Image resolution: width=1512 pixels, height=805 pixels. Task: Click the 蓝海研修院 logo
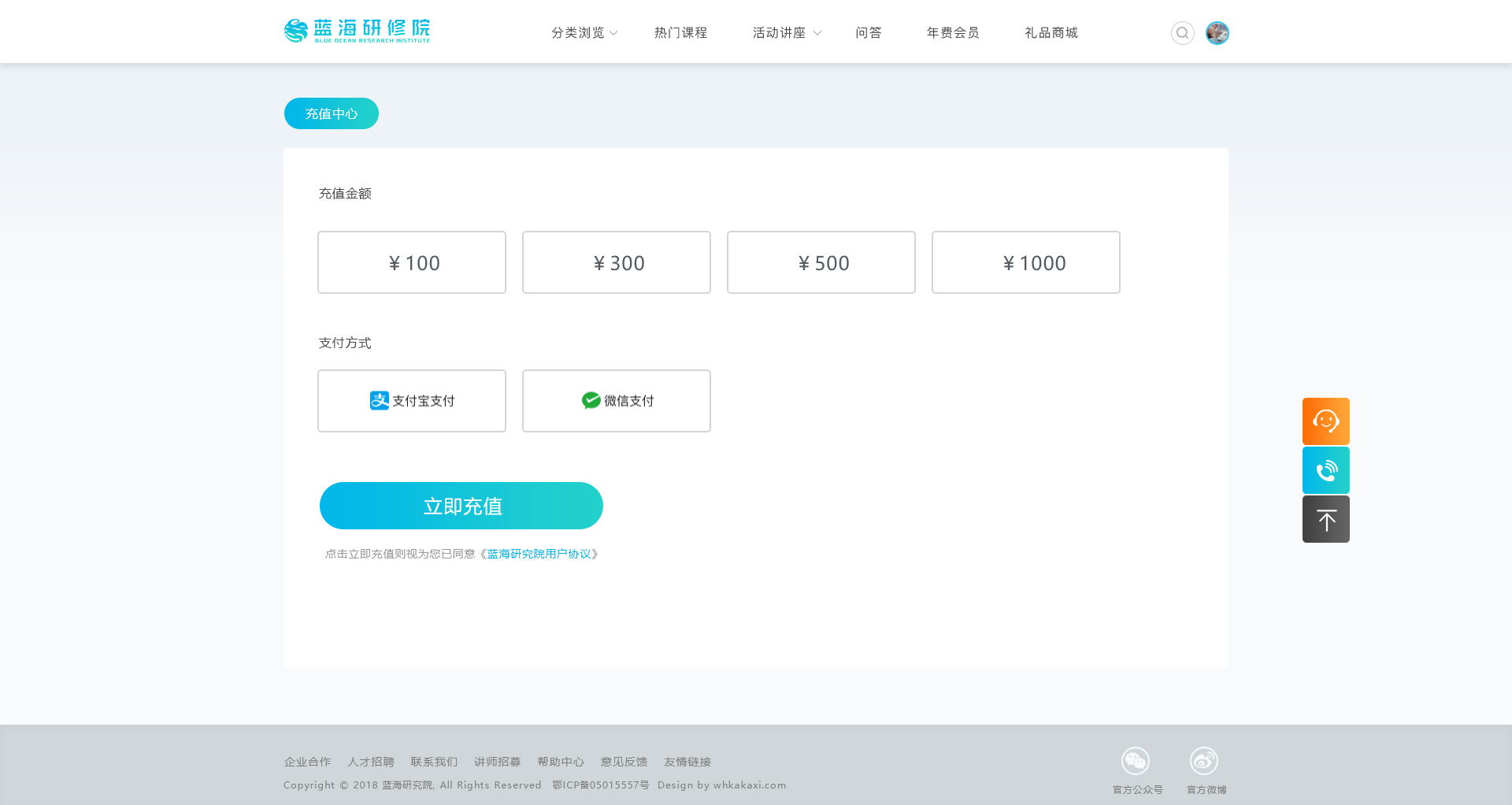pyautogui.click(x=357, y=32)
